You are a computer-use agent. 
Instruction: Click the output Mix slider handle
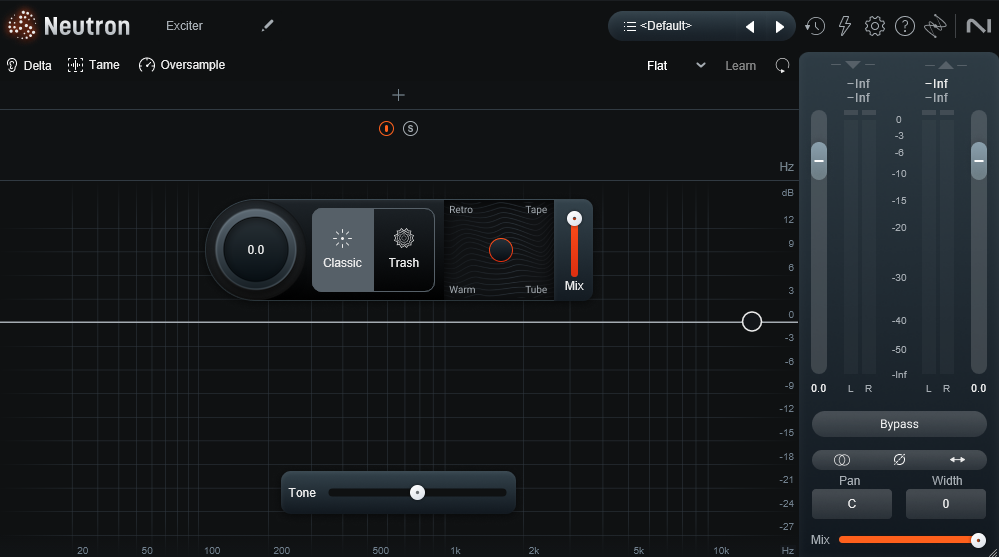pyautogui.click(x=978, y=540)
